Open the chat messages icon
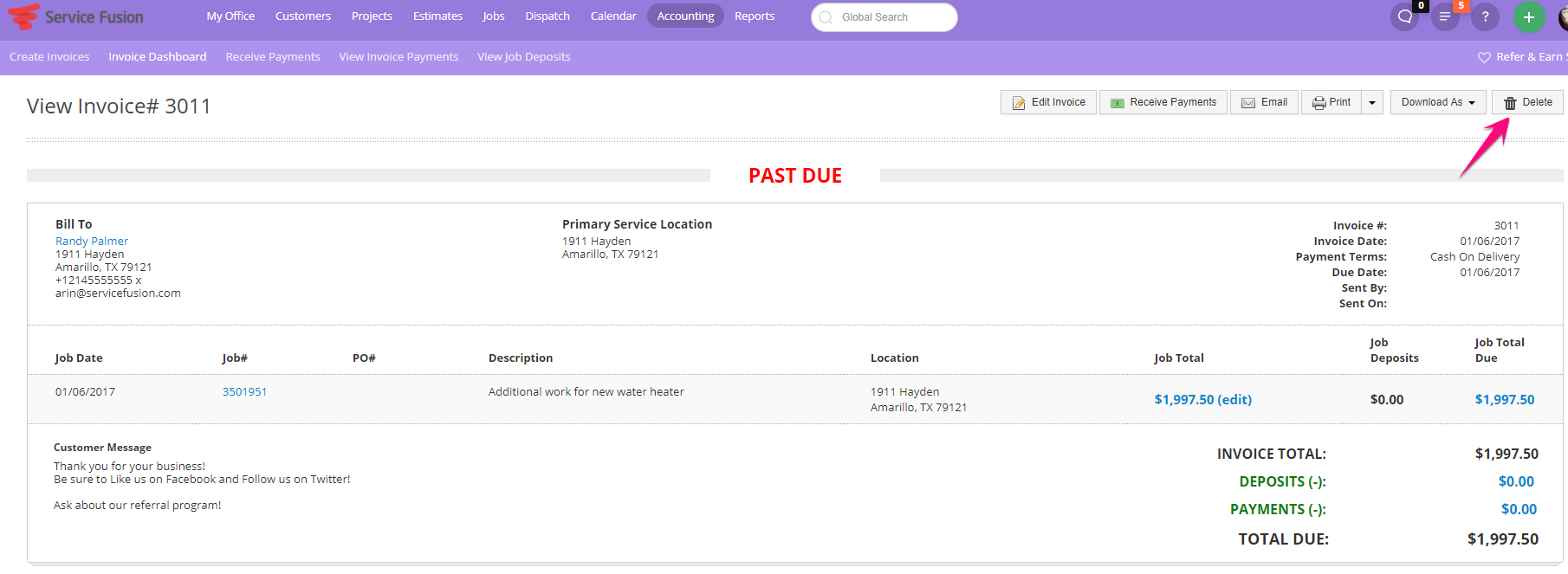This screenshot has width=1568, height=574. pos(1405,16)
